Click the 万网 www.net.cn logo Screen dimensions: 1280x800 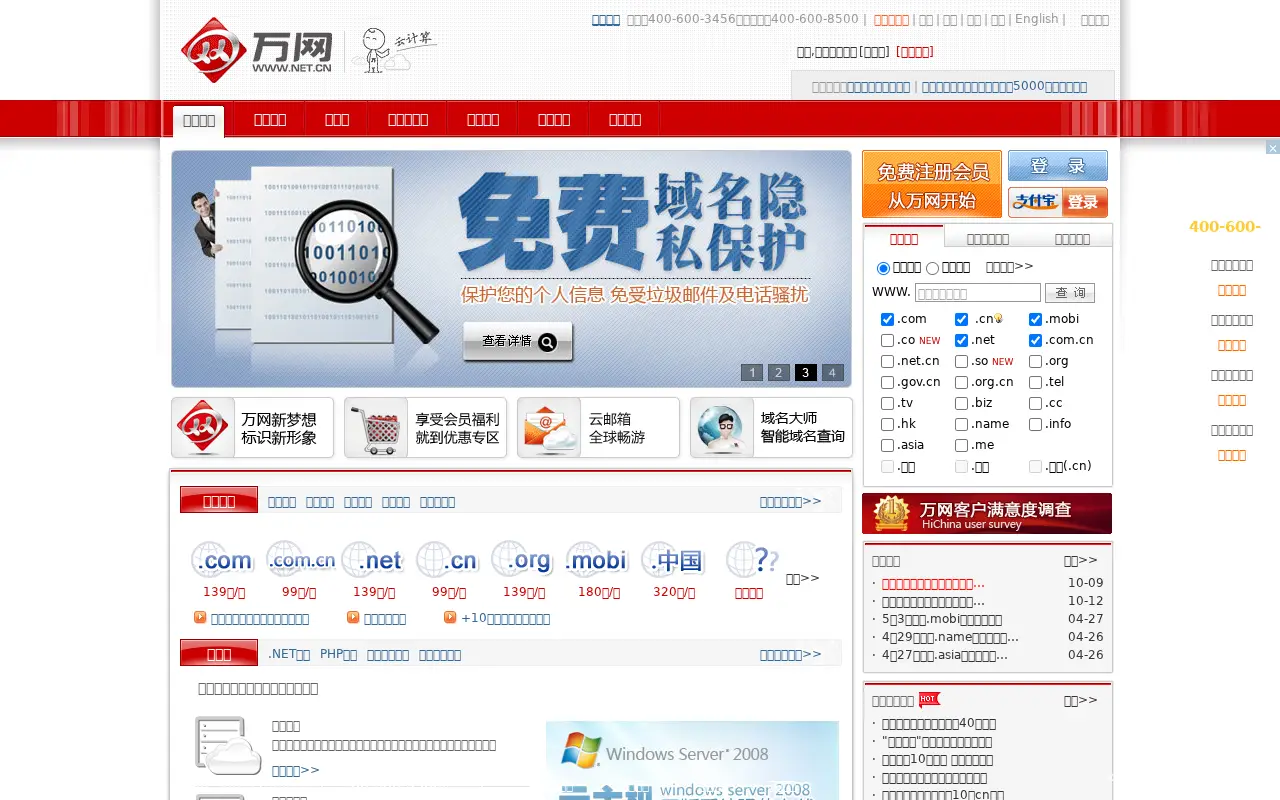click(x=256, y=50)
